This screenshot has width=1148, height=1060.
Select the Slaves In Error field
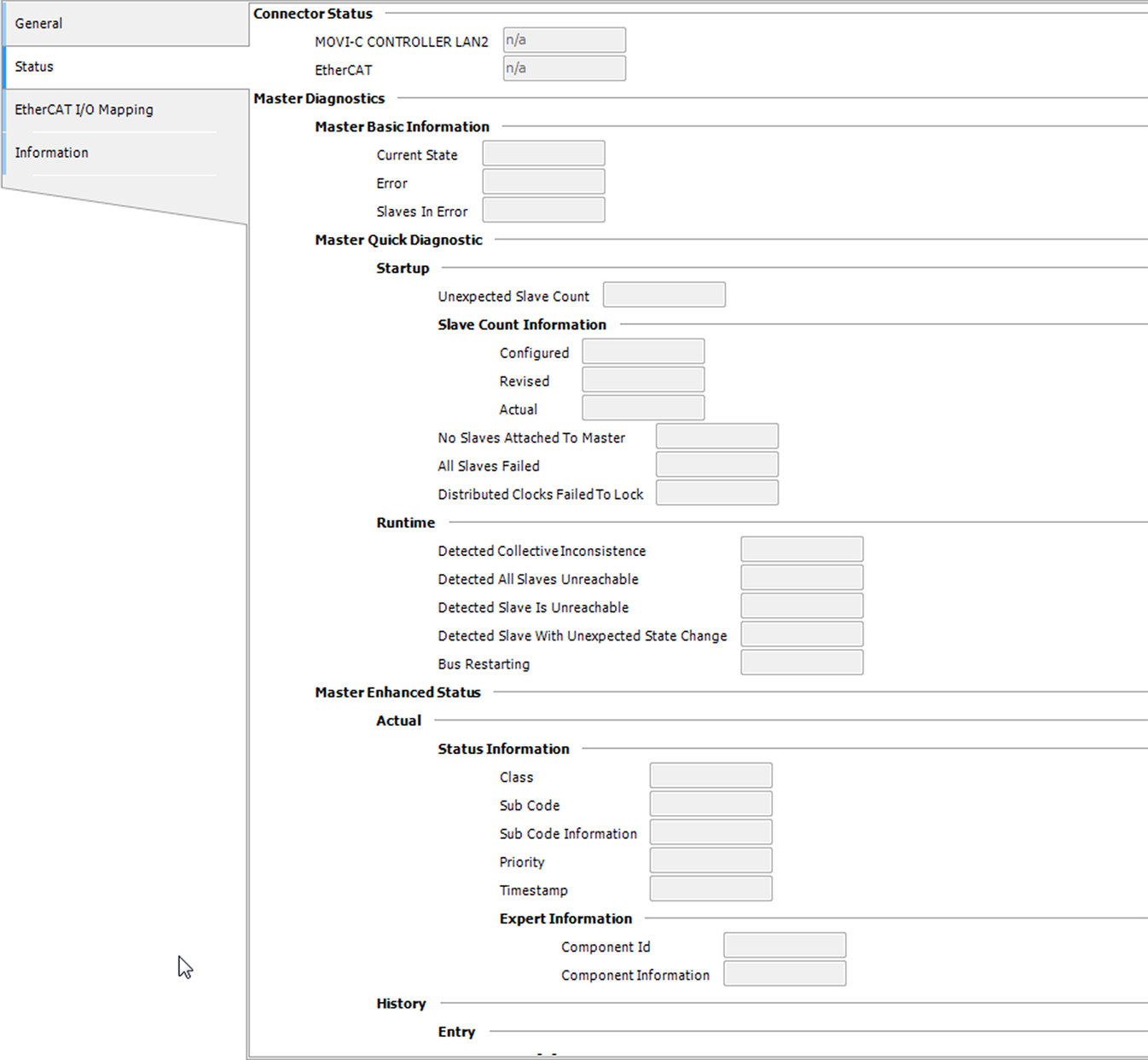point(543,210)
